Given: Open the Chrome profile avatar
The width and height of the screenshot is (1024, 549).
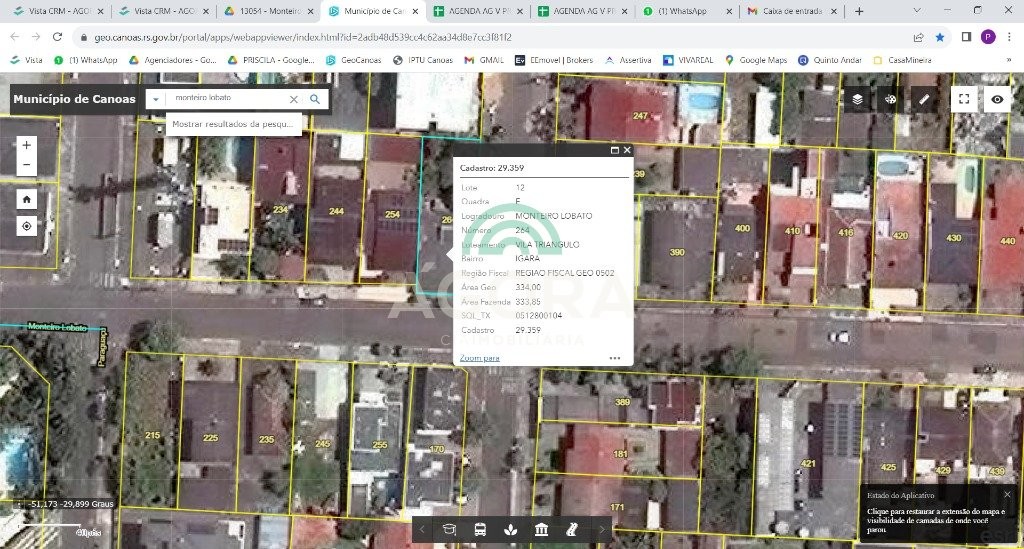Looking at the screenshot, I should click(x=988, y=37).
